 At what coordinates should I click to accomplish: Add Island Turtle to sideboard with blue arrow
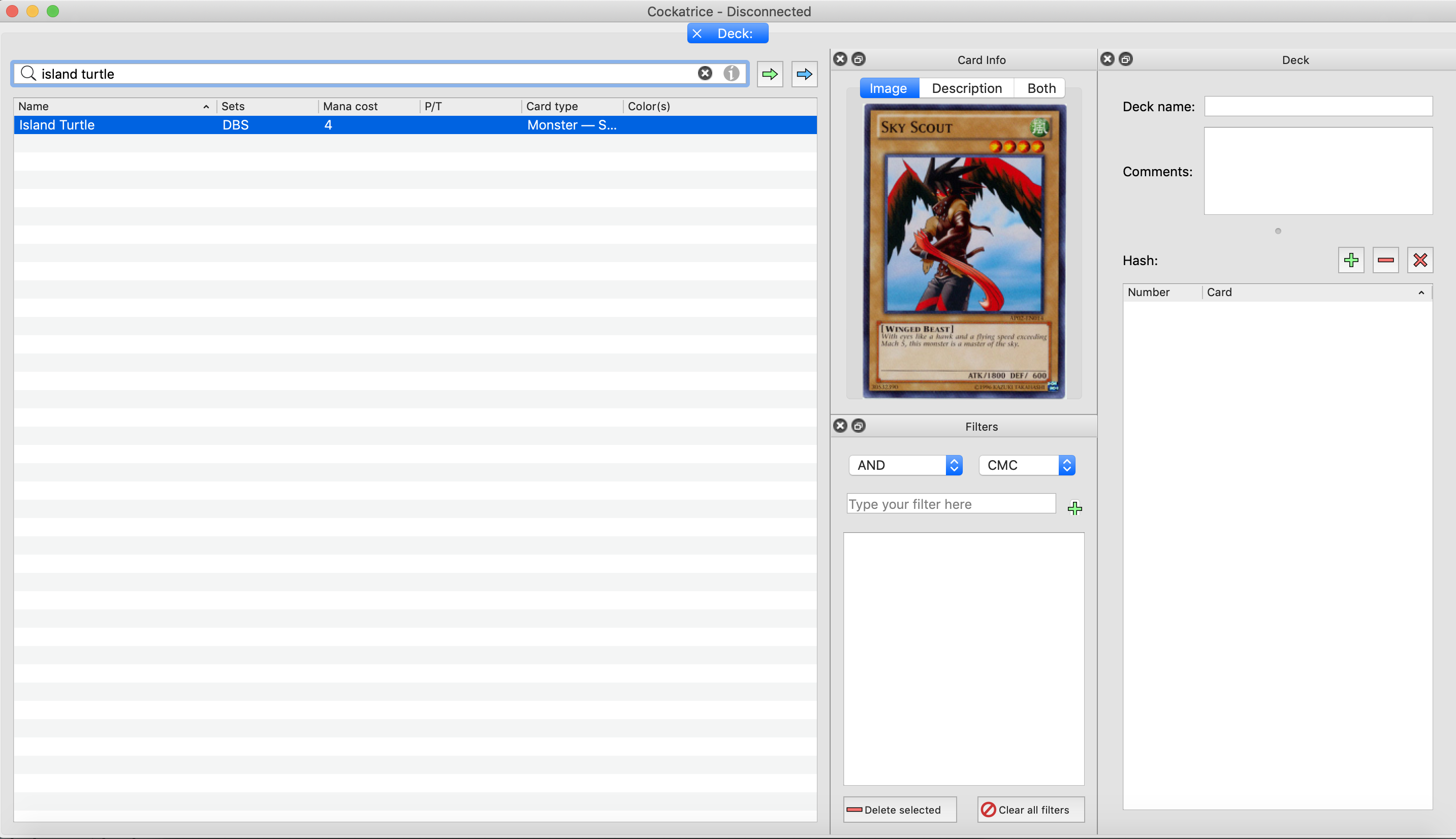coord(804,74)
